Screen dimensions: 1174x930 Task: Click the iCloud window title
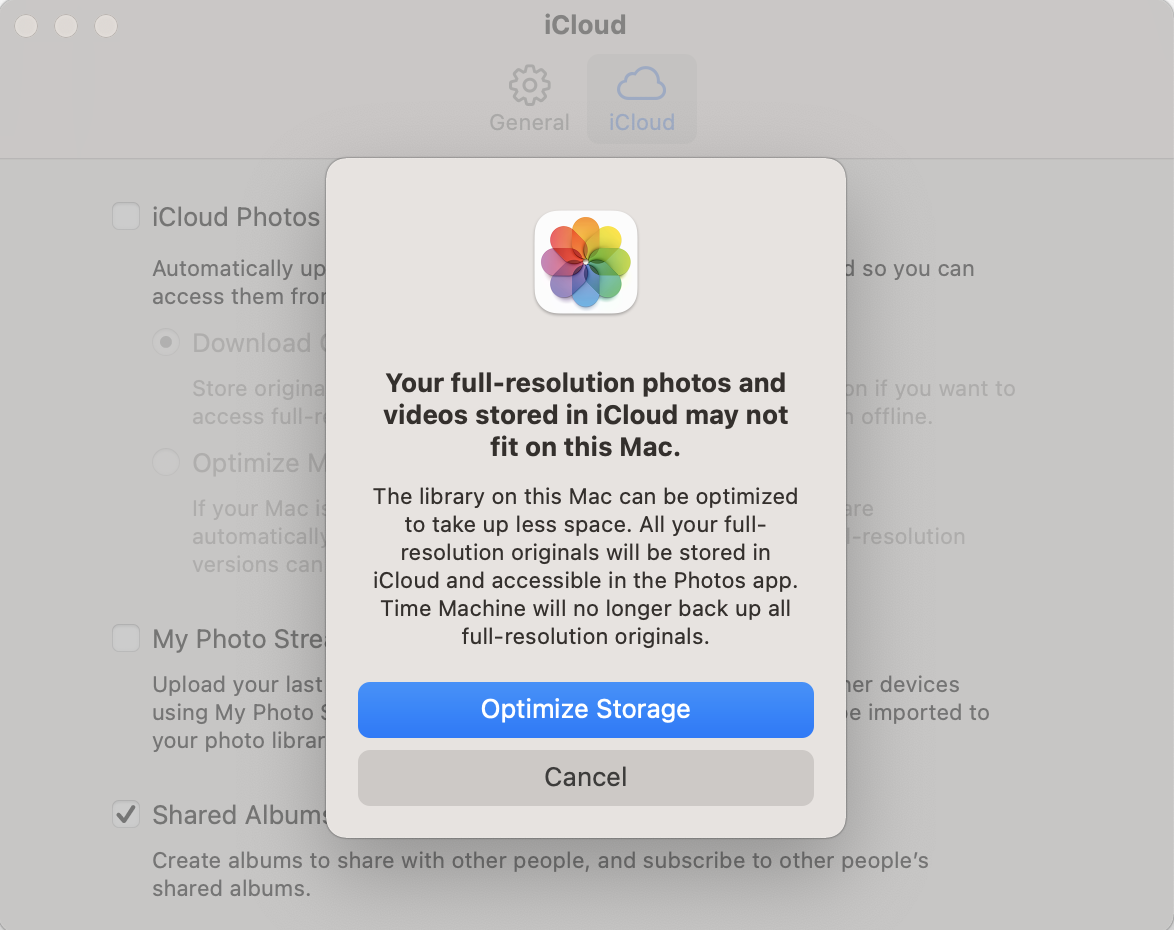(585, 25)
